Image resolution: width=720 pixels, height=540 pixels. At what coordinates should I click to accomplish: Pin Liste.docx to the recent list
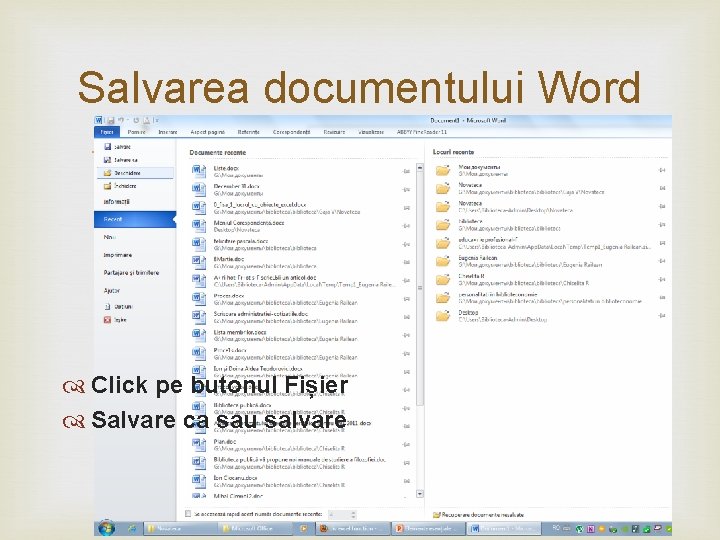pyautogui.click(x=406, y=171)
